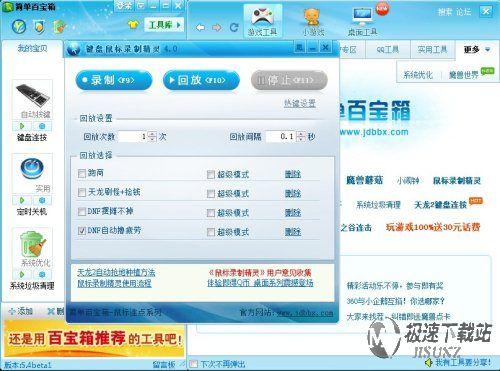
Task: Open the 桌面工具 monitor icon
Action: (362, 17)
